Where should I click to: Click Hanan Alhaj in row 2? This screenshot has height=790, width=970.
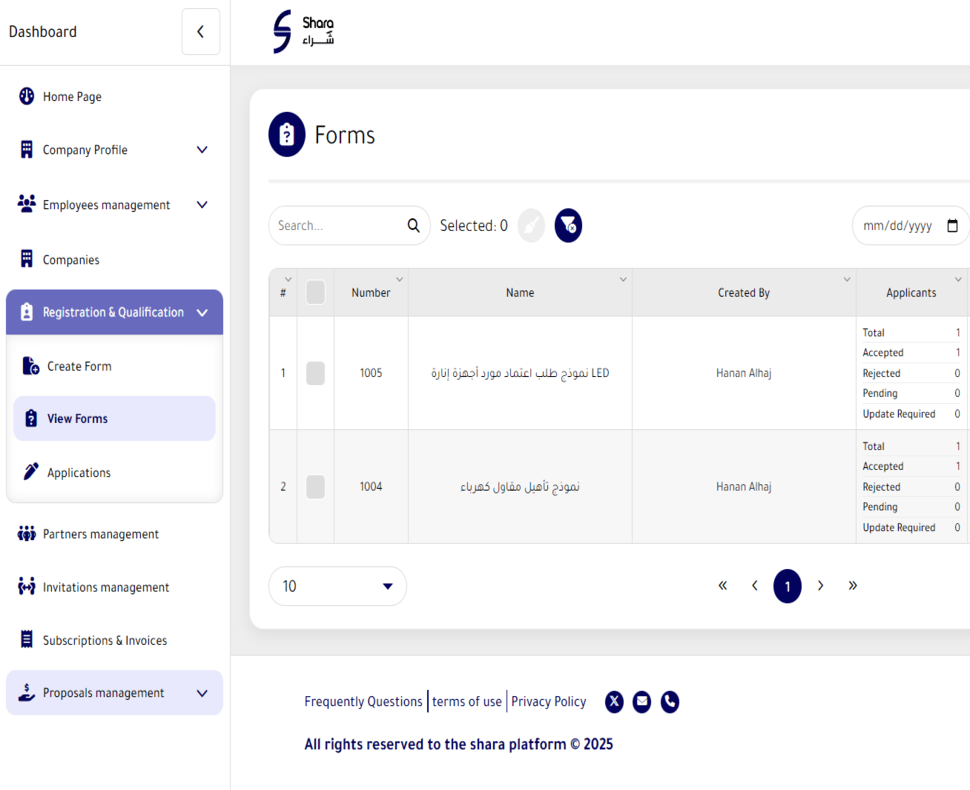pos(744,487)
